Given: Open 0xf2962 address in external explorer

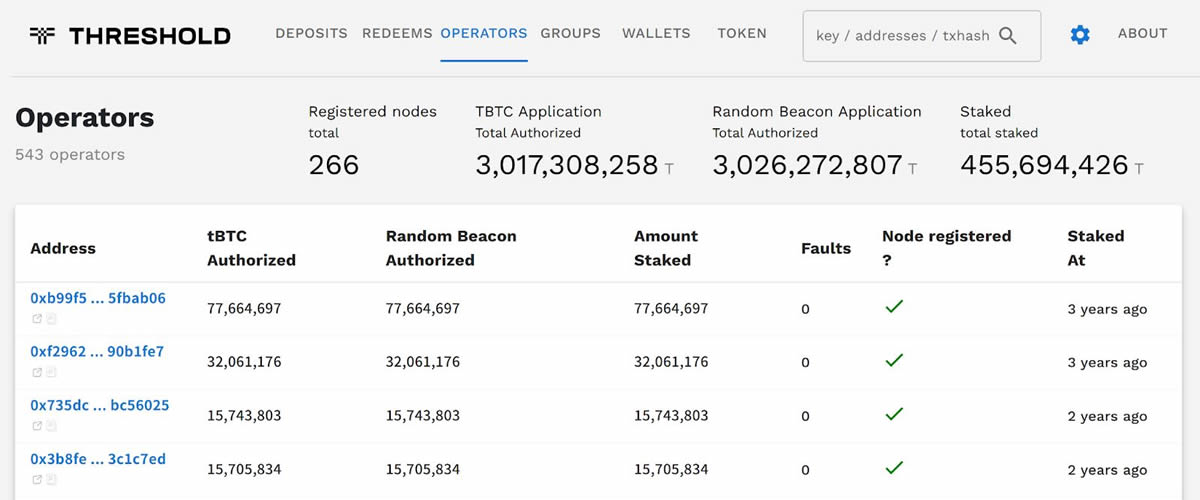Looking at the screenshot, I should (x=37, y=373).
